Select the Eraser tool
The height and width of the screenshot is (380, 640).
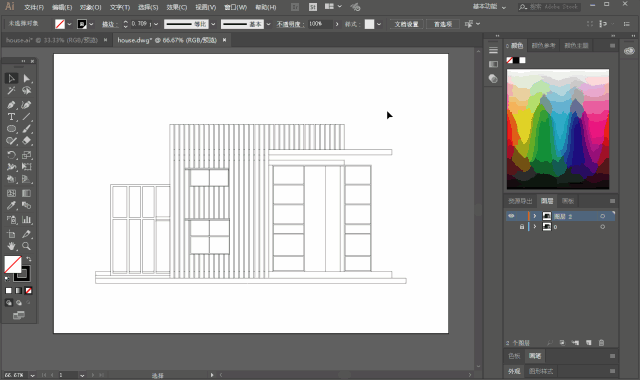tap(27, 141)
